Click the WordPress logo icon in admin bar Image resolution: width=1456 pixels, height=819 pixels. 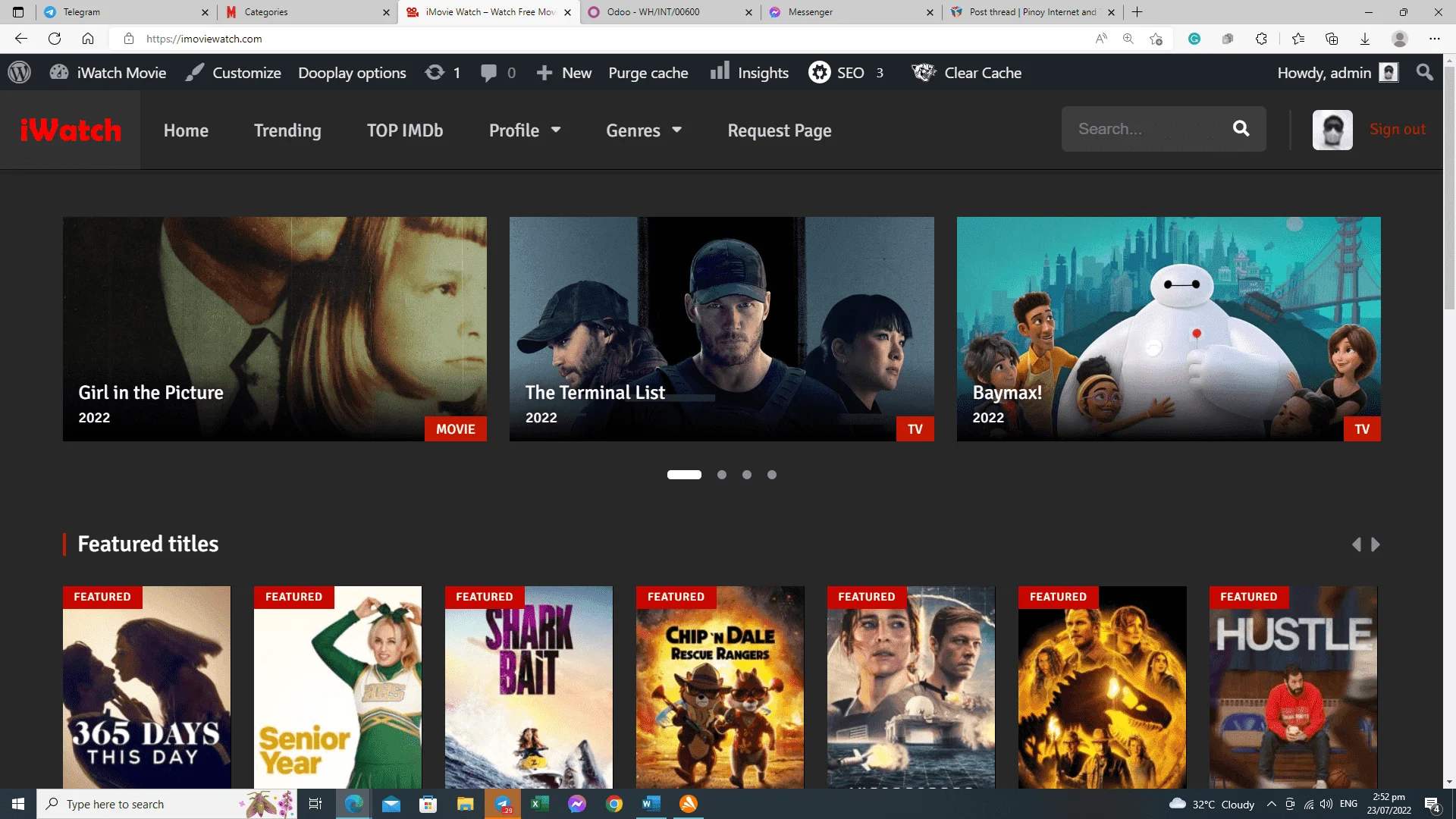(x=20, y=73)
